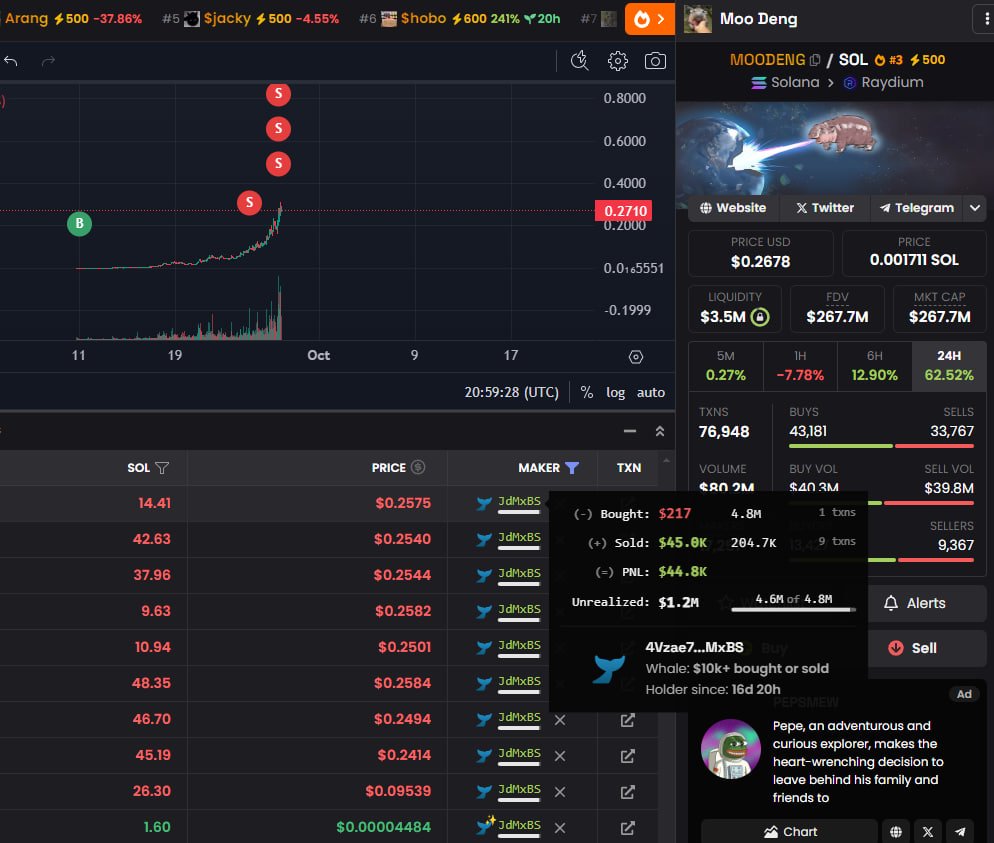Click the Moo Deng banner image
This screenshot has width=994, height=843.
tap(834, 148)
